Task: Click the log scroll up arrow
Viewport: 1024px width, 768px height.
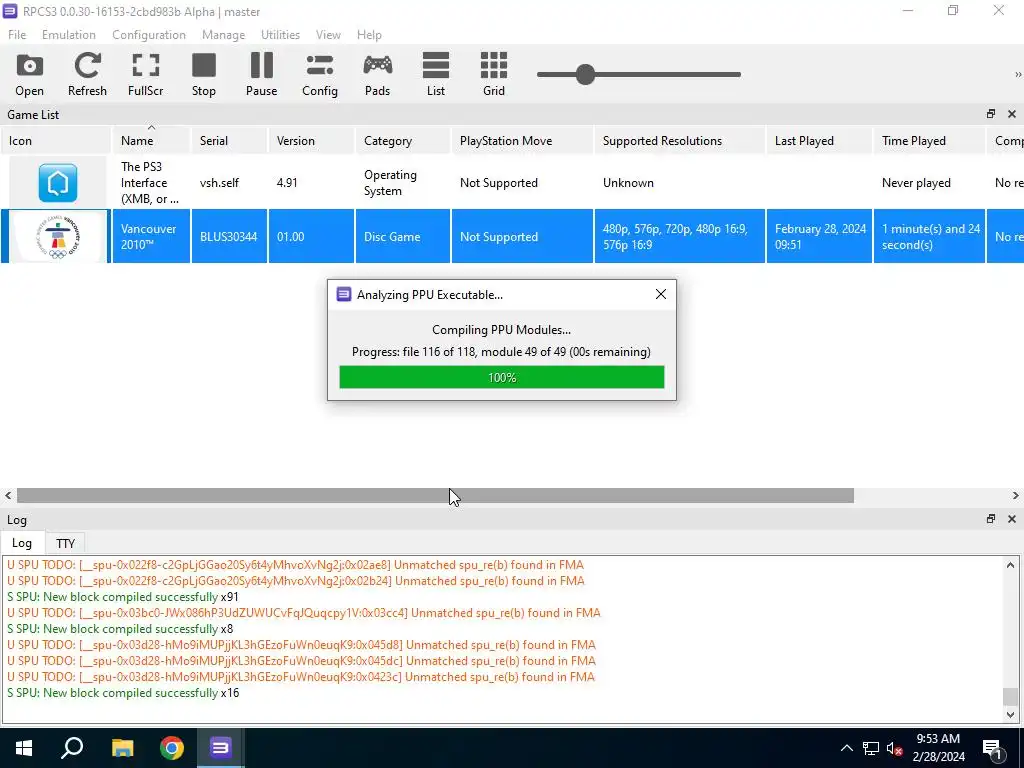Action: point(1010,565)
